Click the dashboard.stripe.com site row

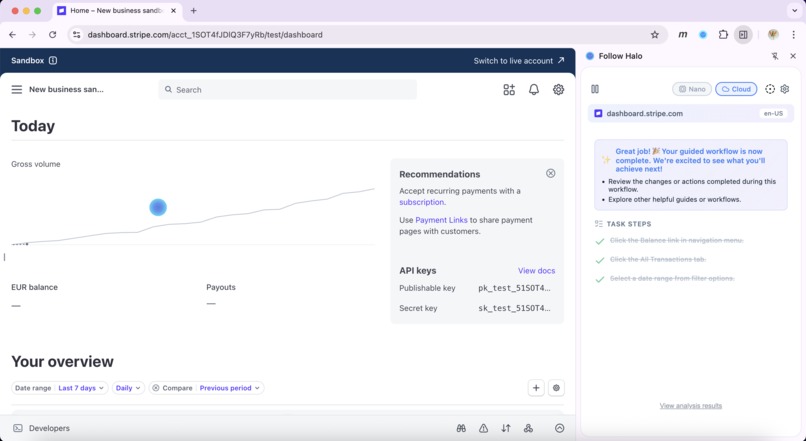pyautogui.click(x=691, y=114)
